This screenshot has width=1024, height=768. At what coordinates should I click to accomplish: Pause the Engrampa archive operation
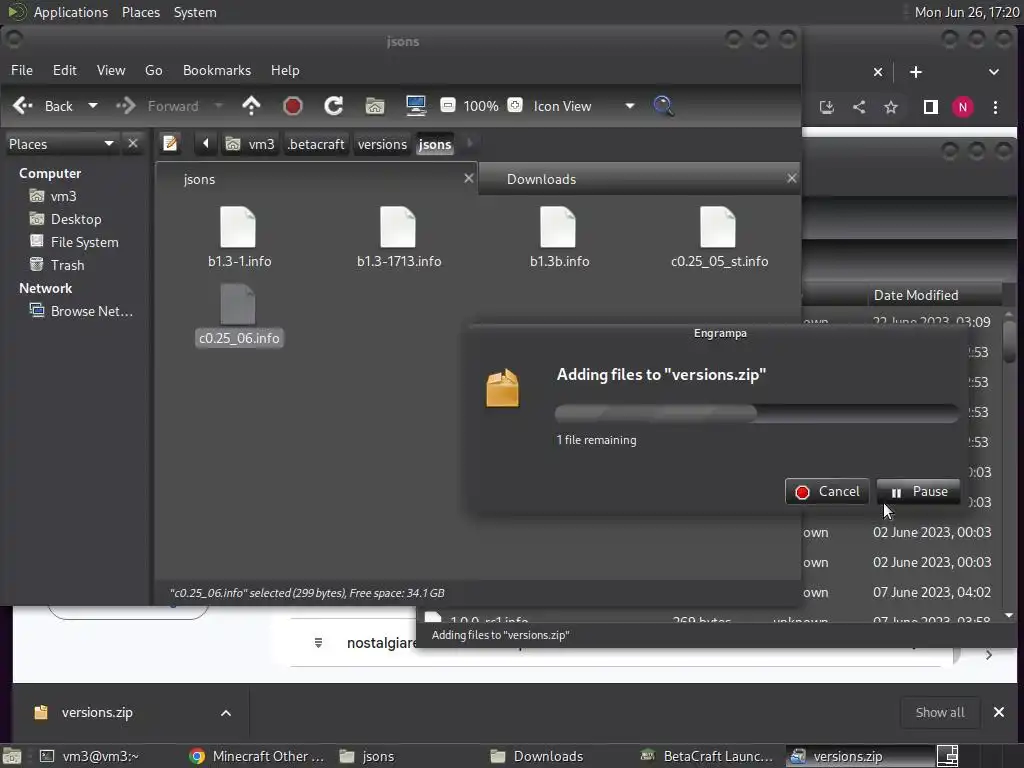pyautogui.click(x=919, y=492)
